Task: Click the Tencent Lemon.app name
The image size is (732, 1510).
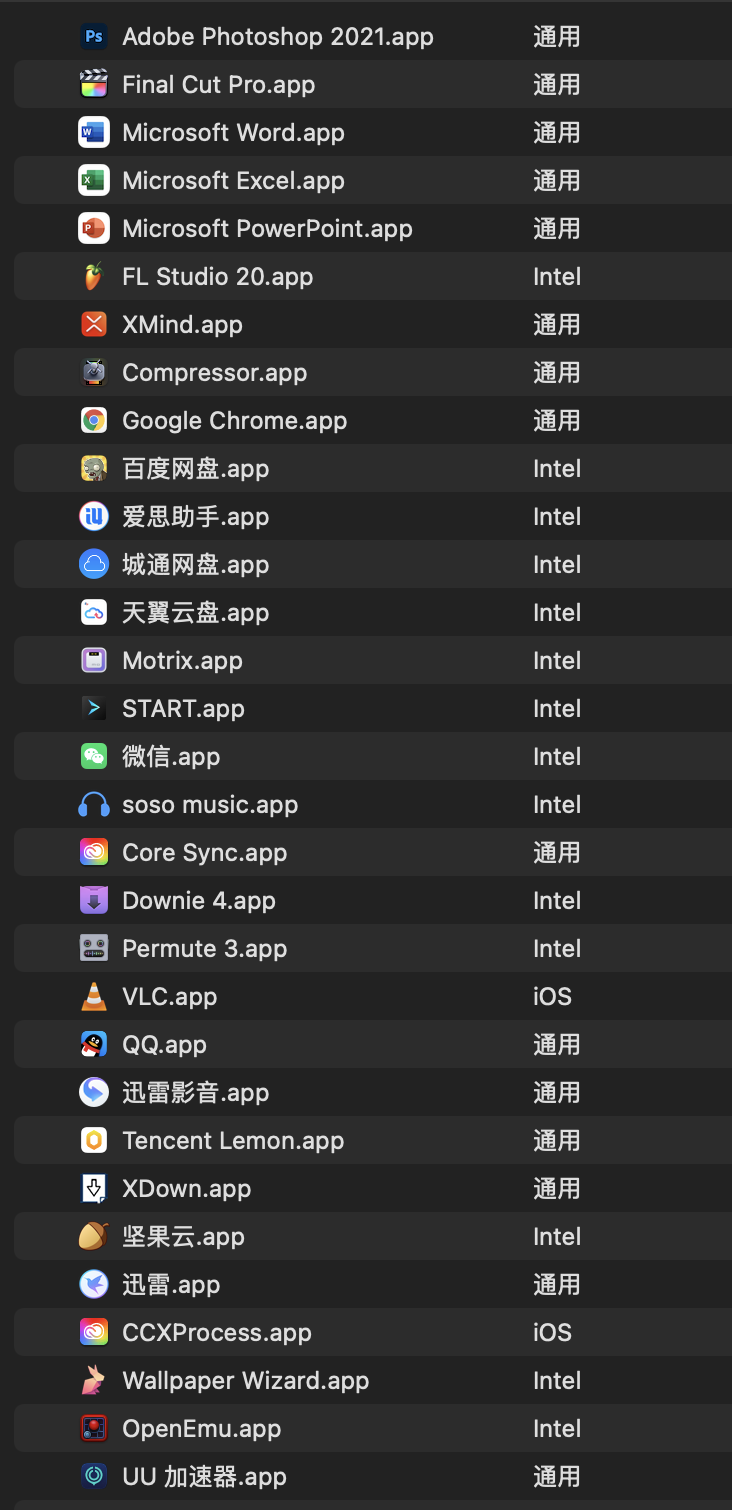Action: 232,1141
